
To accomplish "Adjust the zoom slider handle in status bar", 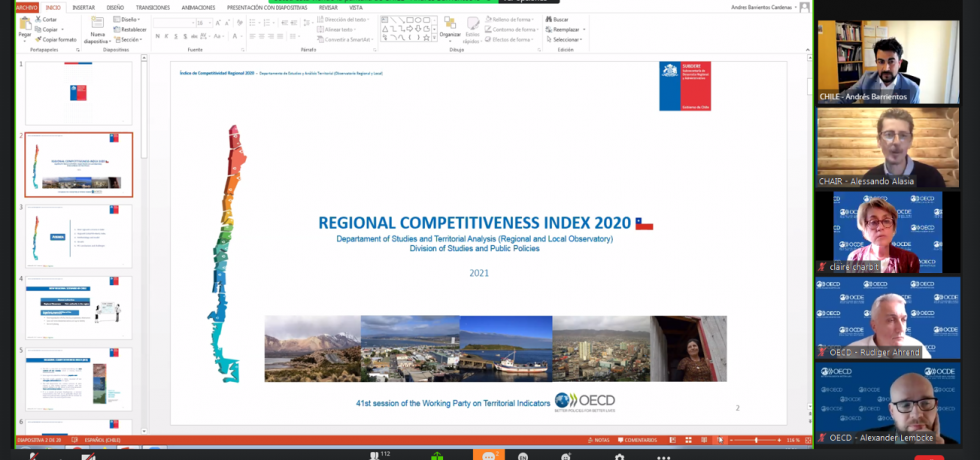I will pyautogui.click(x=756, y=440).
